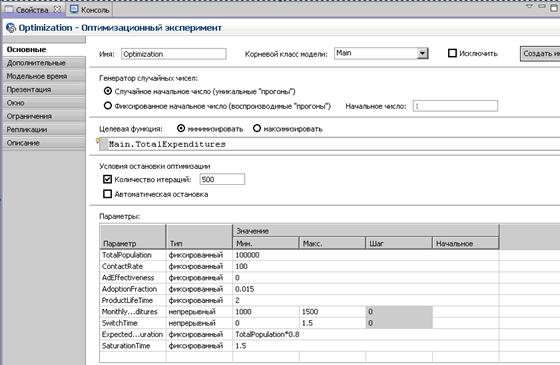This screenshot has width=560, height=365.
Task: Enable the Автоматическая остановка checkbox
Action: 107,194
